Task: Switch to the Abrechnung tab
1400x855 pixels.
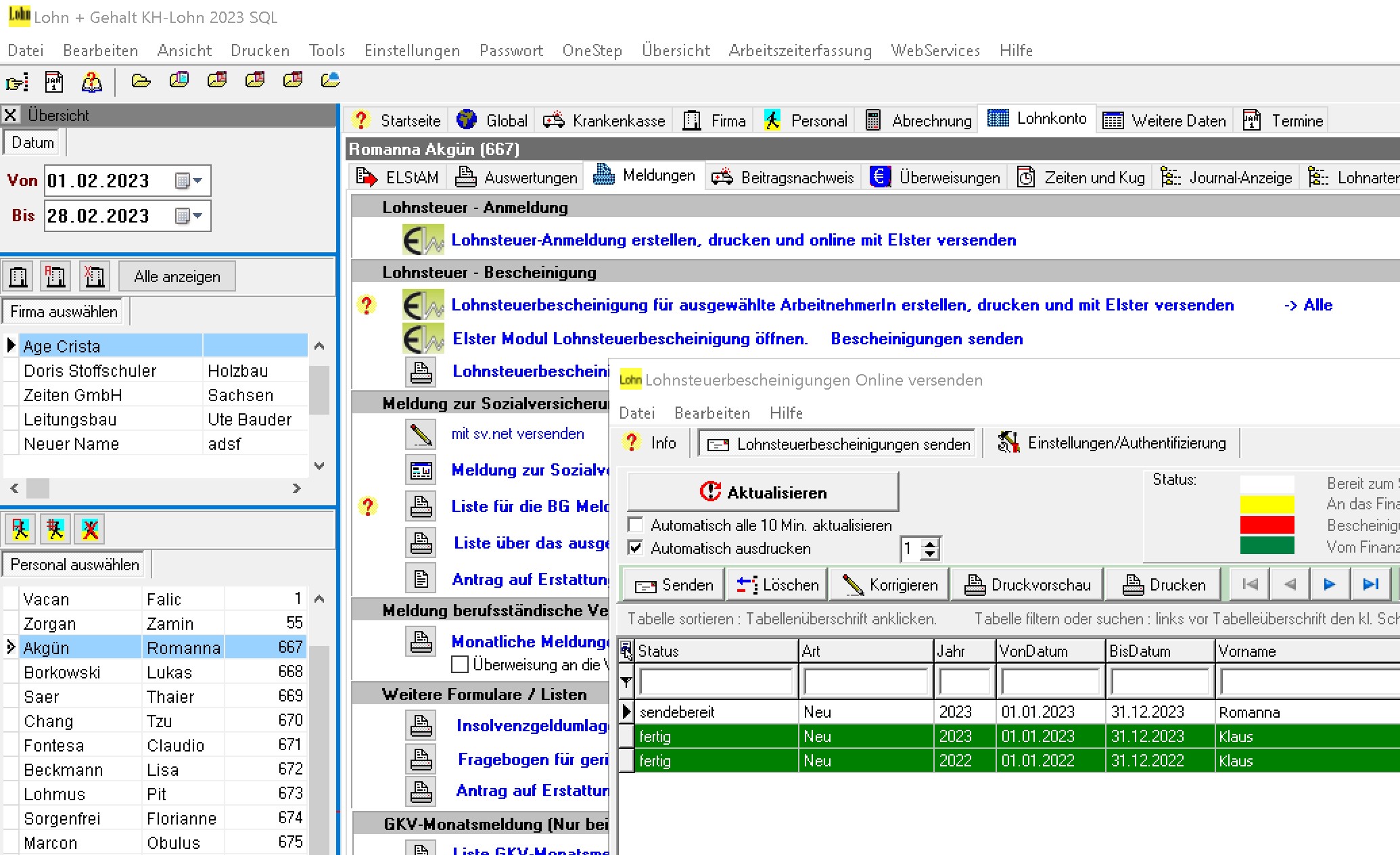Action: pyautogui.click(x=919, y=120)
